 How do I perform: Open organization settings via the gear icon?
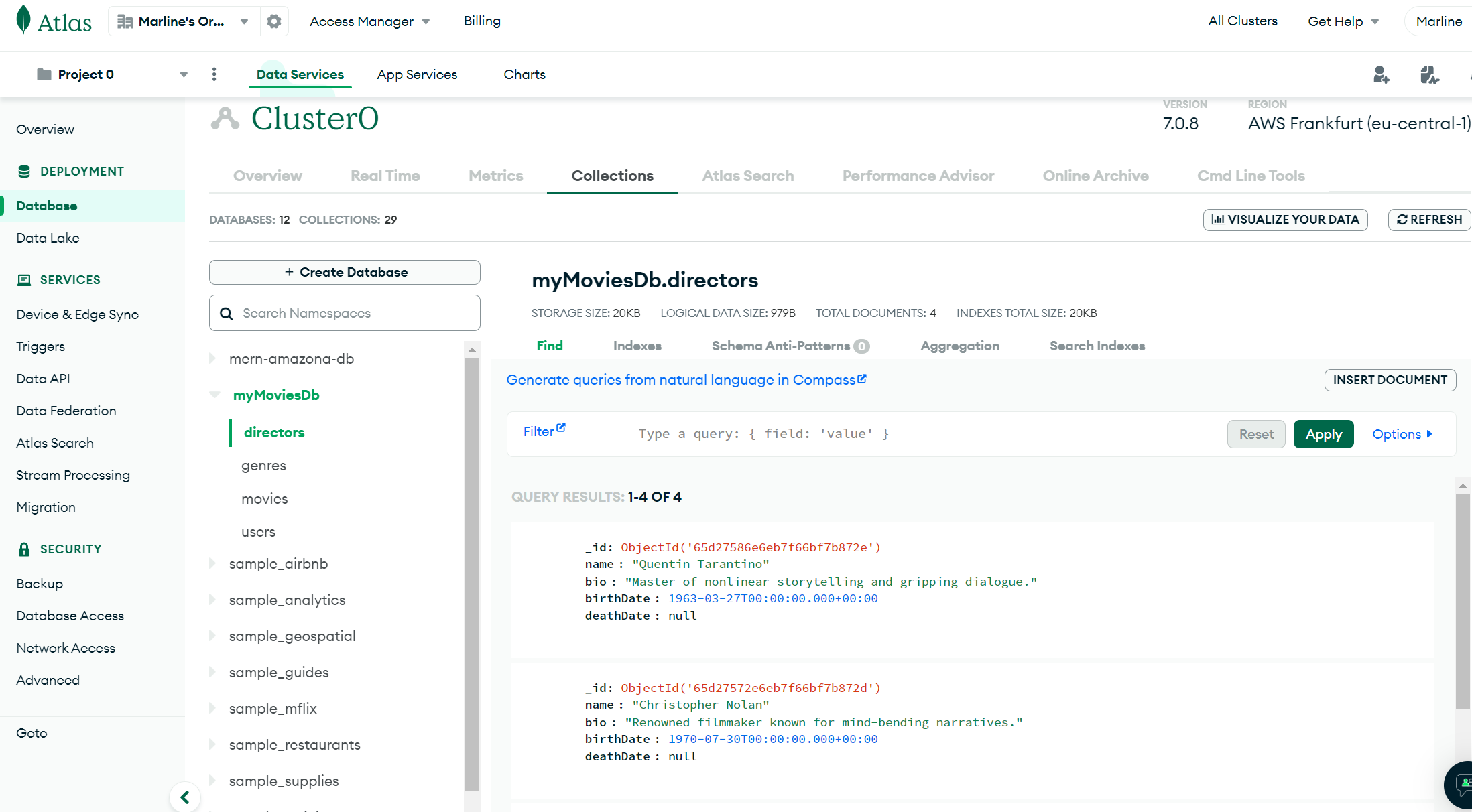274,21
